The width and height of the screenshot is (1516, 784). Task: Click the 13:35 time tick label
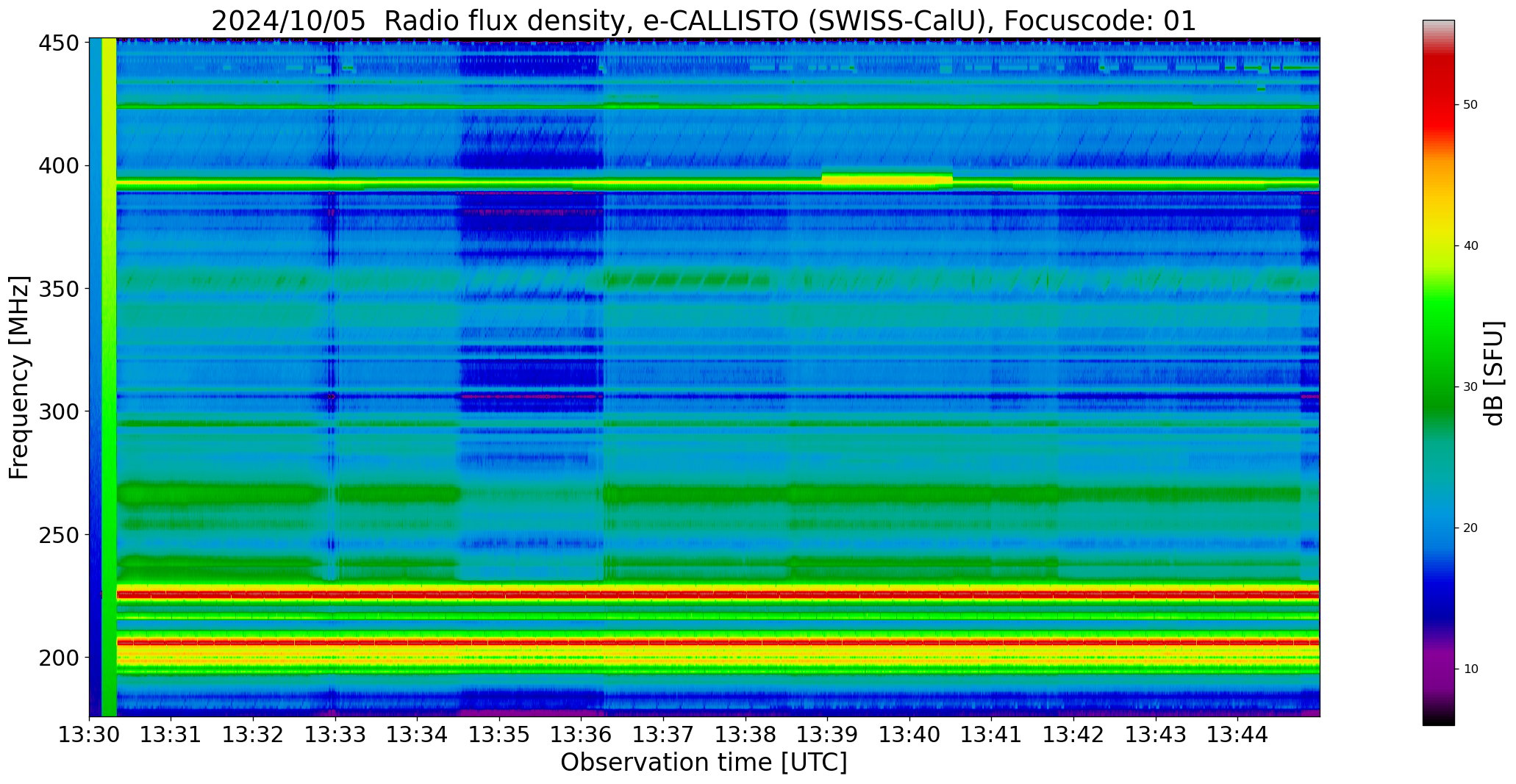click(x=499, y=735)
